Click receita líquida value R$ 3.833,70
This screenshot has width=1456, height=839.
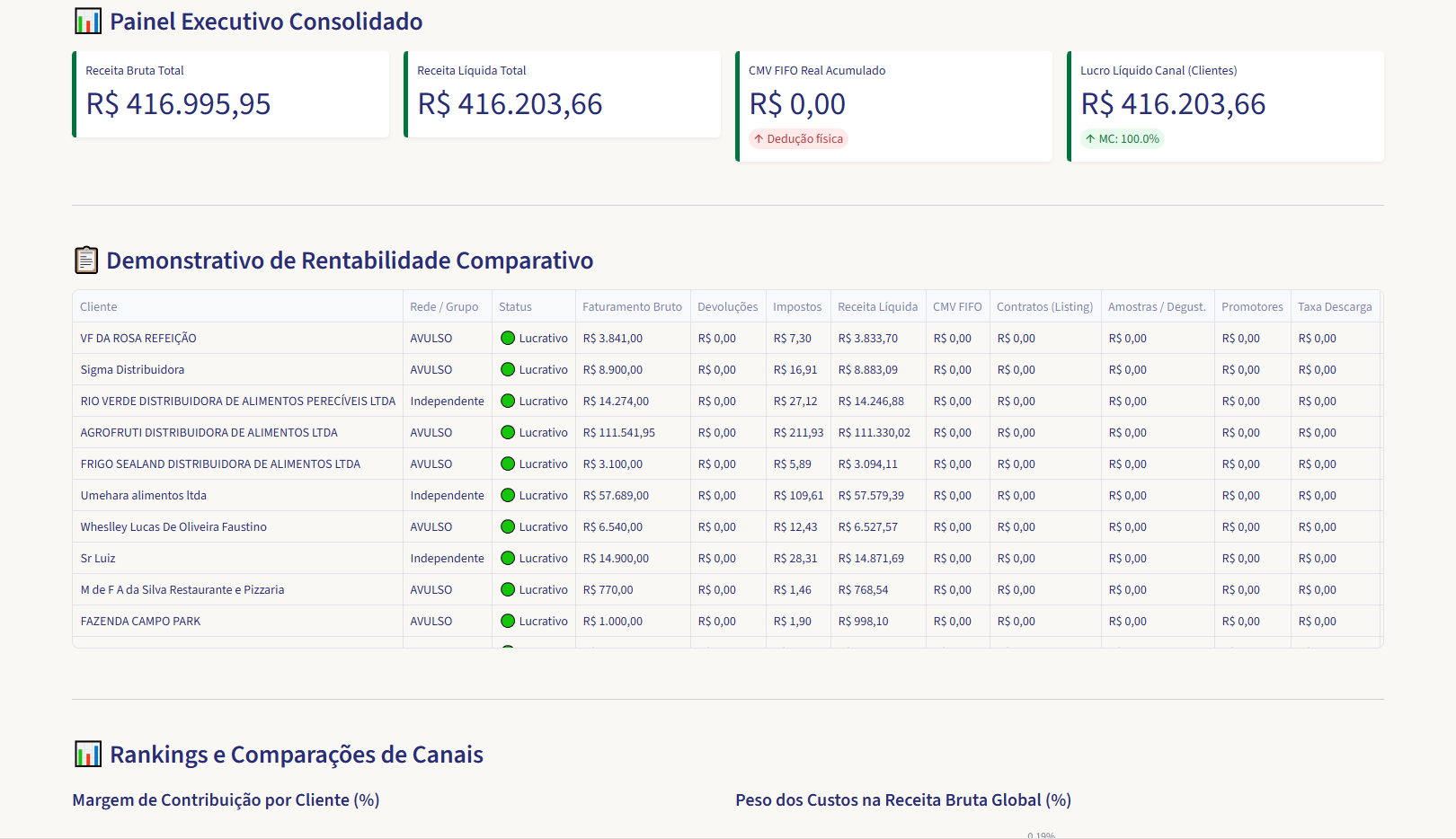[x=868, y=338]
